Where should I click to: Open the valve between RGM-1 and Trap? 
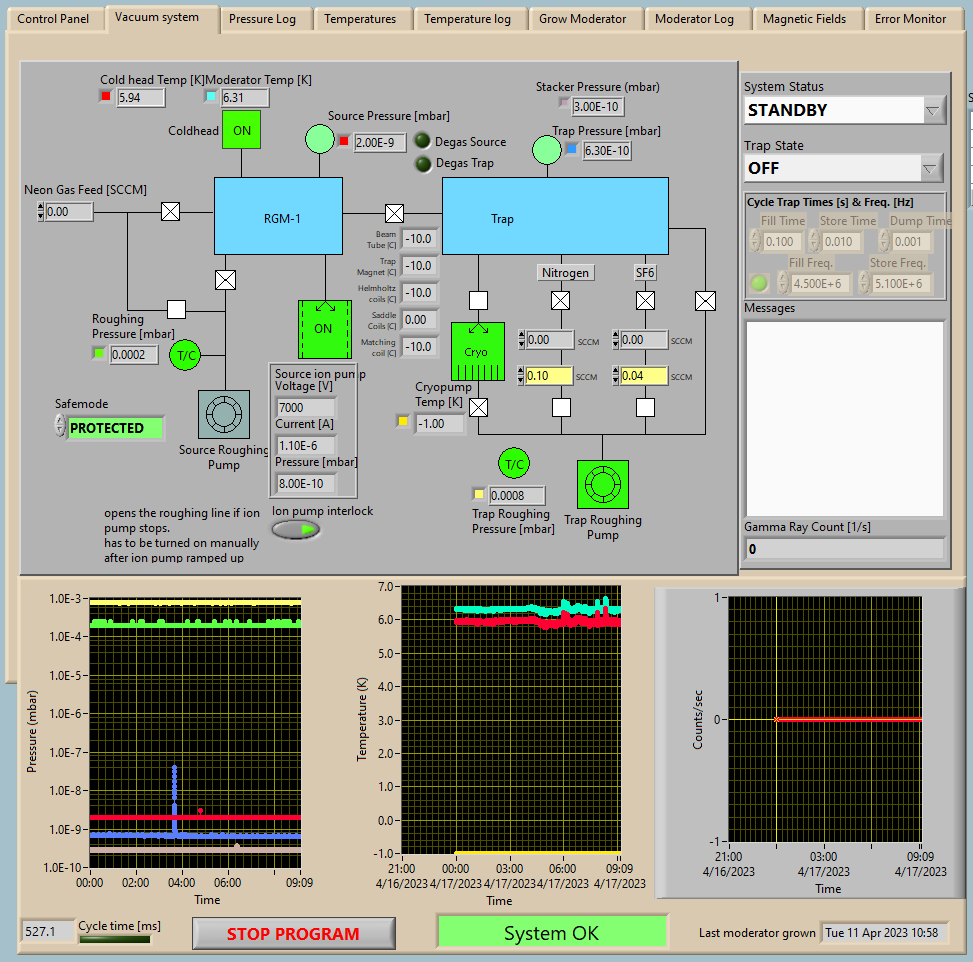pyautogui.click(x=395, y=213)
